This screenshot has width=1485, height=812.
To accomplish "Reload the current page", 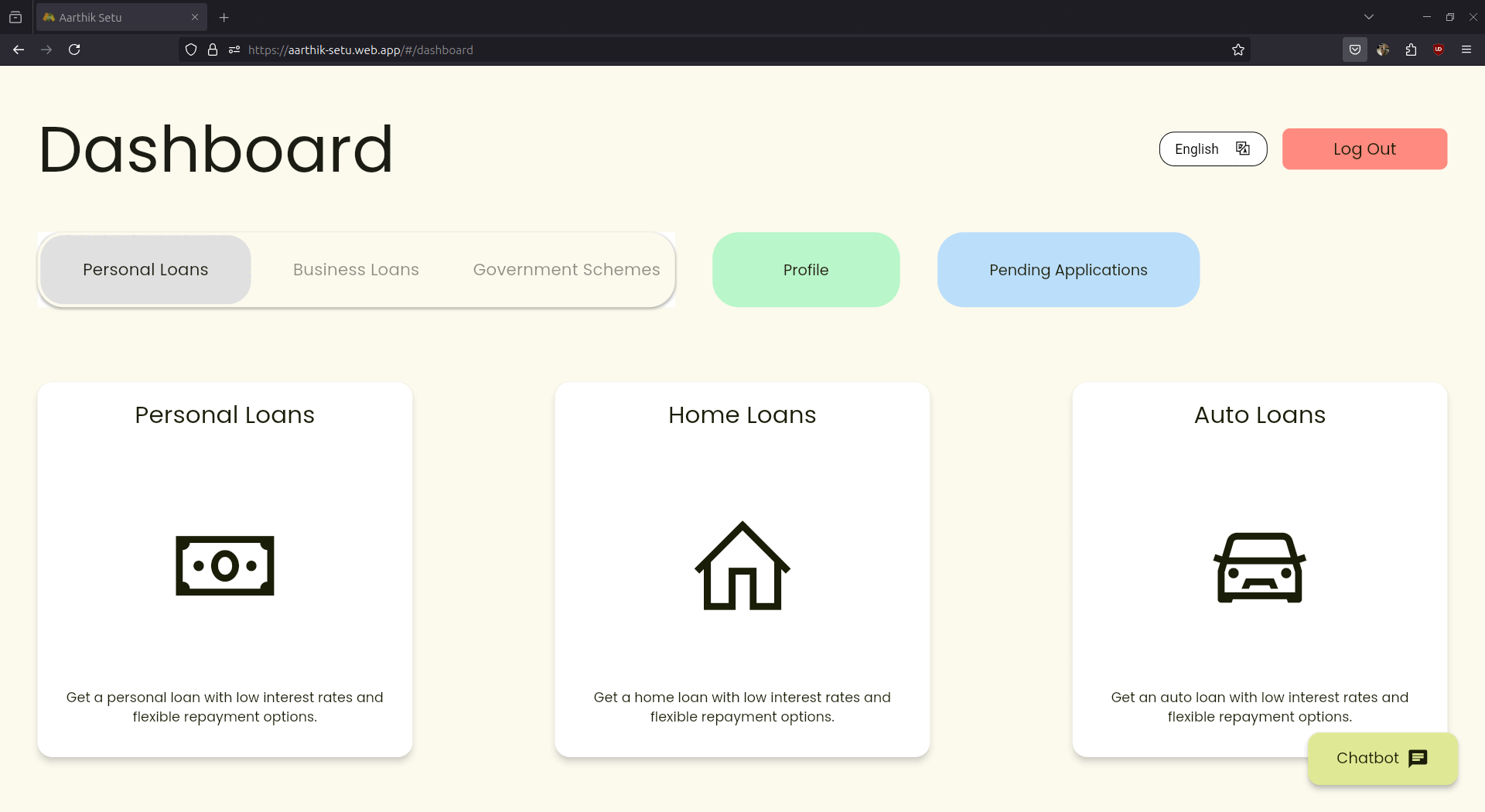I will [x=74, y=49].
